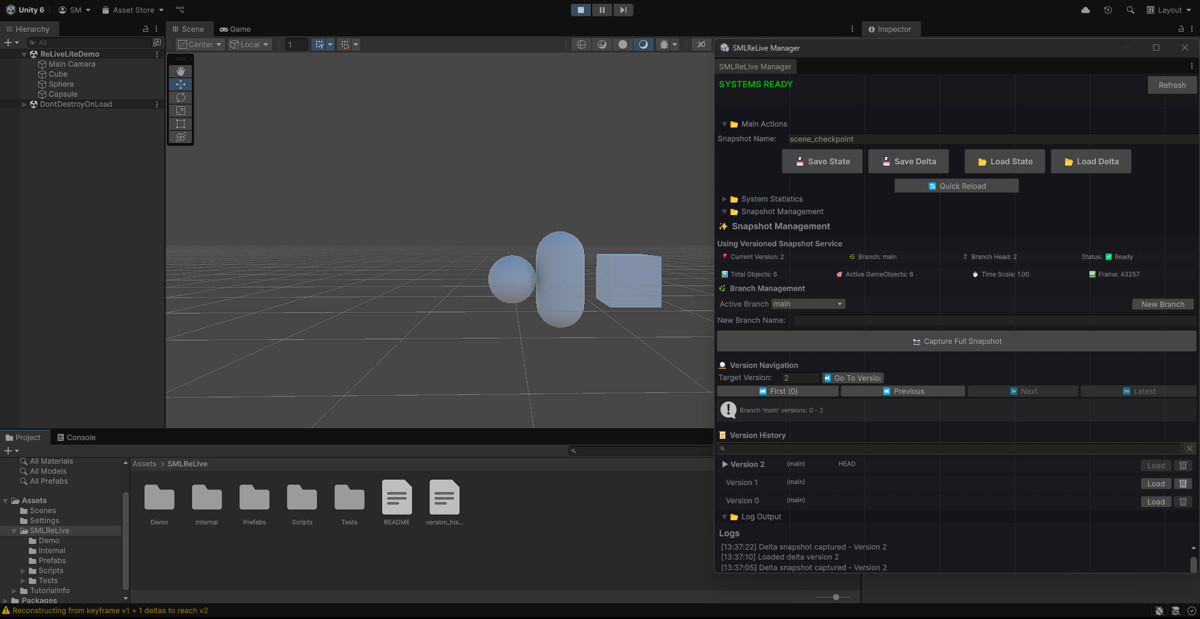Open the Unity cloud services icon

[1086, 10]
